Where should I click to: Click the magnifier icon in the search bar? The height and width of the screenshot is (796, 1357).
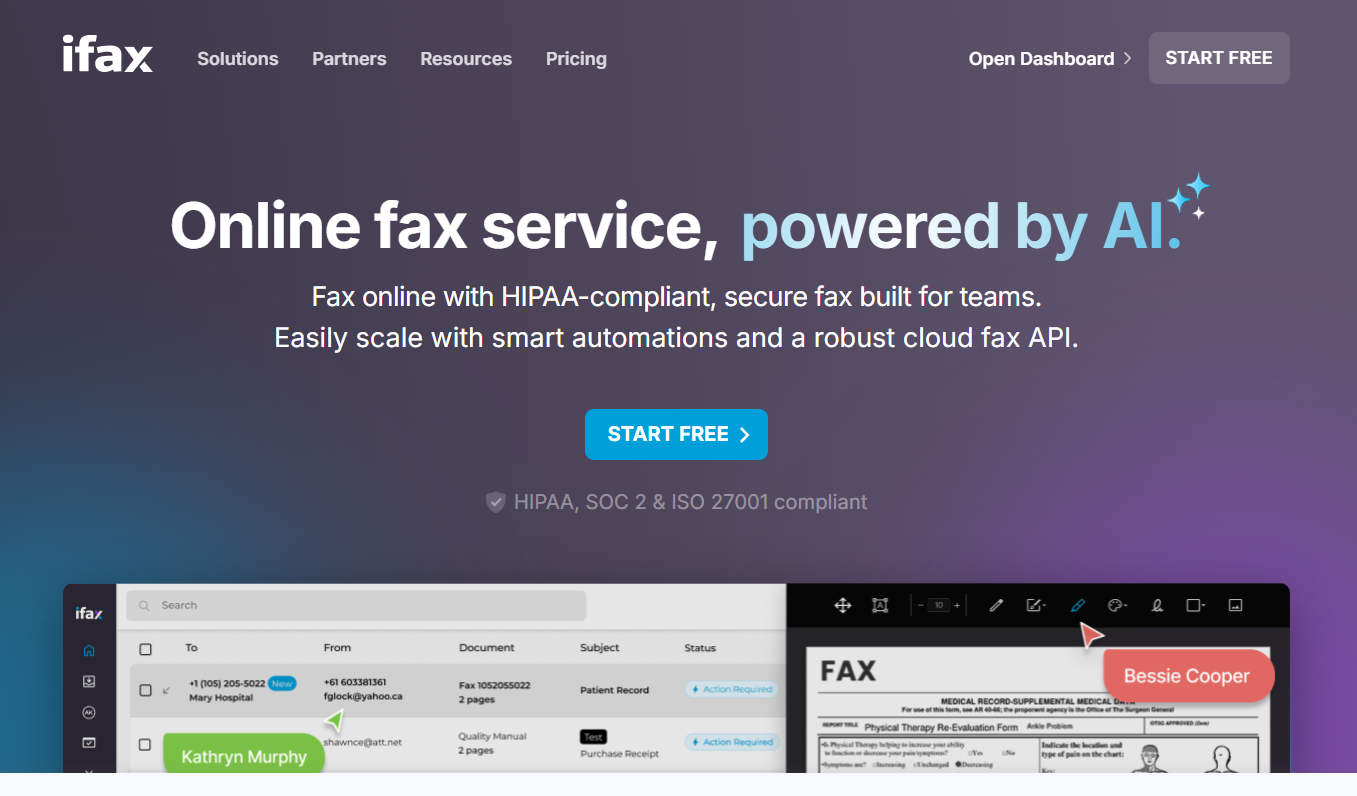[145, 605]
